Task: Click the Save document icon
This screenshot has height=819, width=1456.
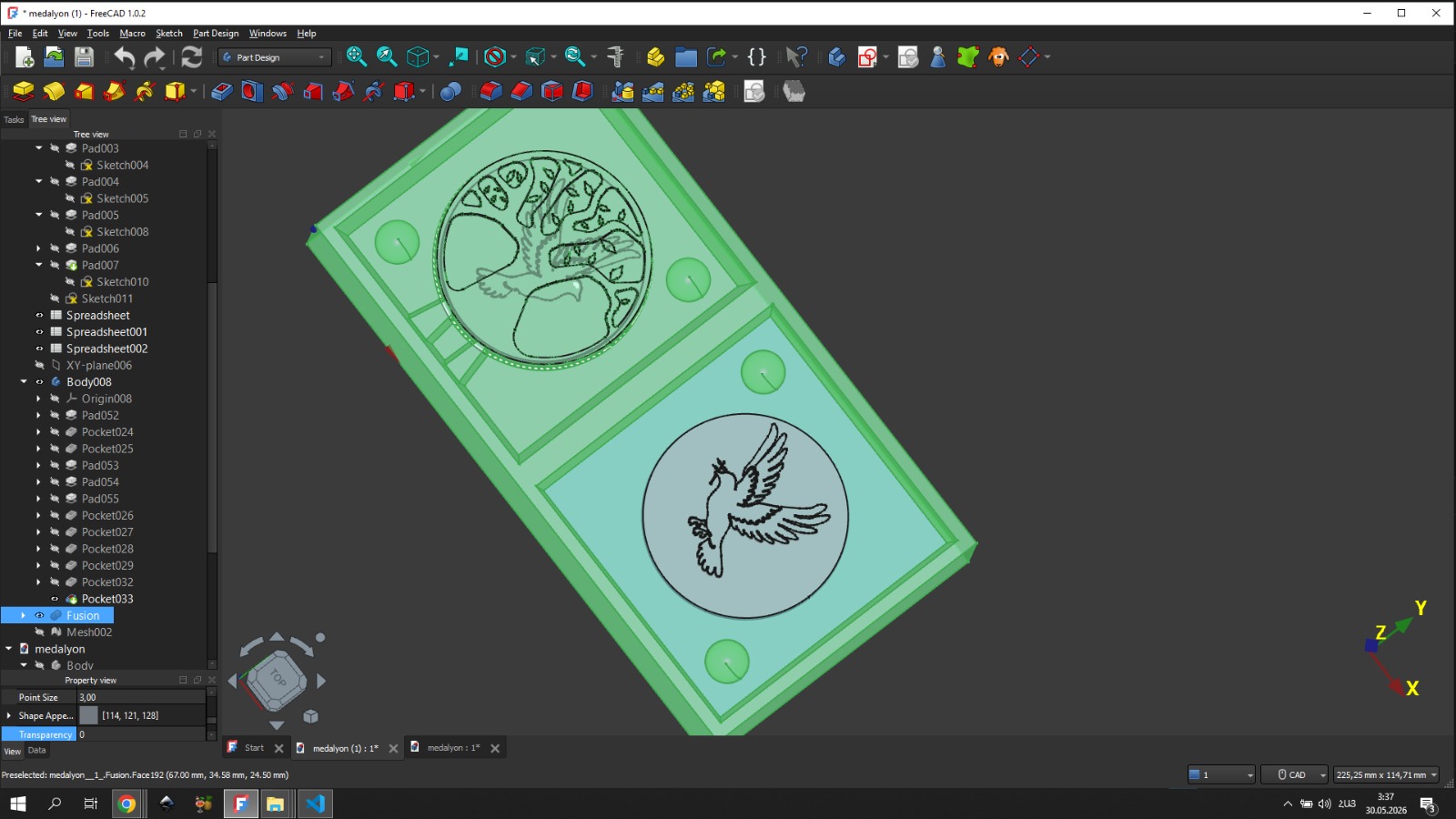Action: click(84, 57)
